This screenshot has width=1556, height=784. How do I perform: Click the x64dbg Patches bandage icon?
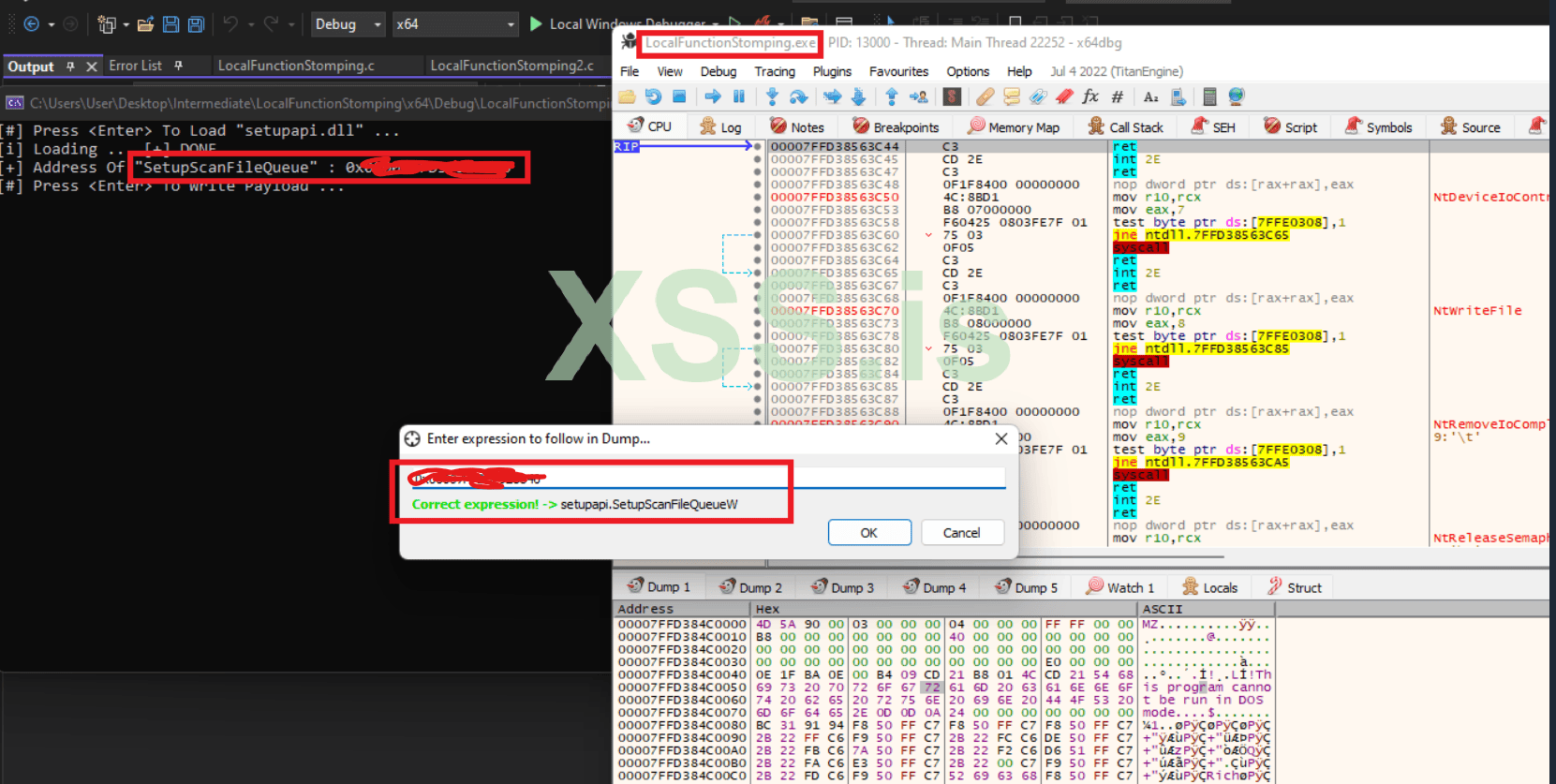985,96
